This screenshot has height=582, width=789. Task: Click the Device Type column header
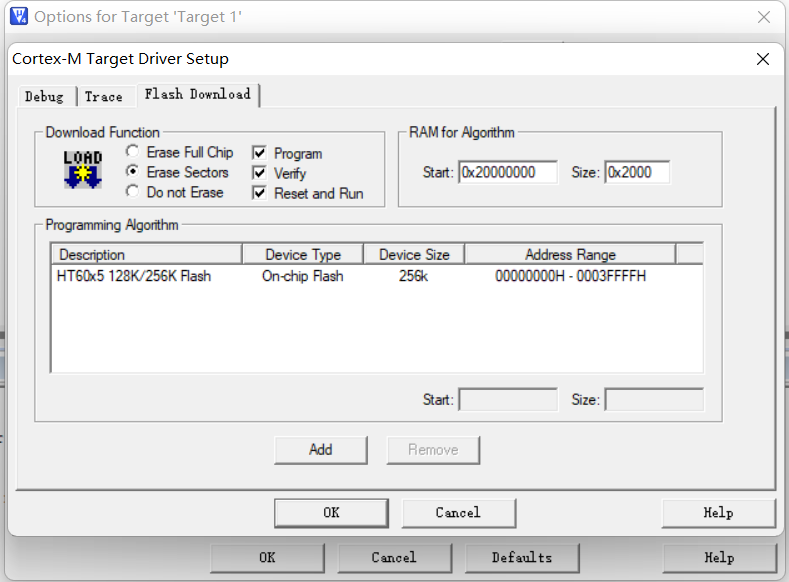pos(303,255)
